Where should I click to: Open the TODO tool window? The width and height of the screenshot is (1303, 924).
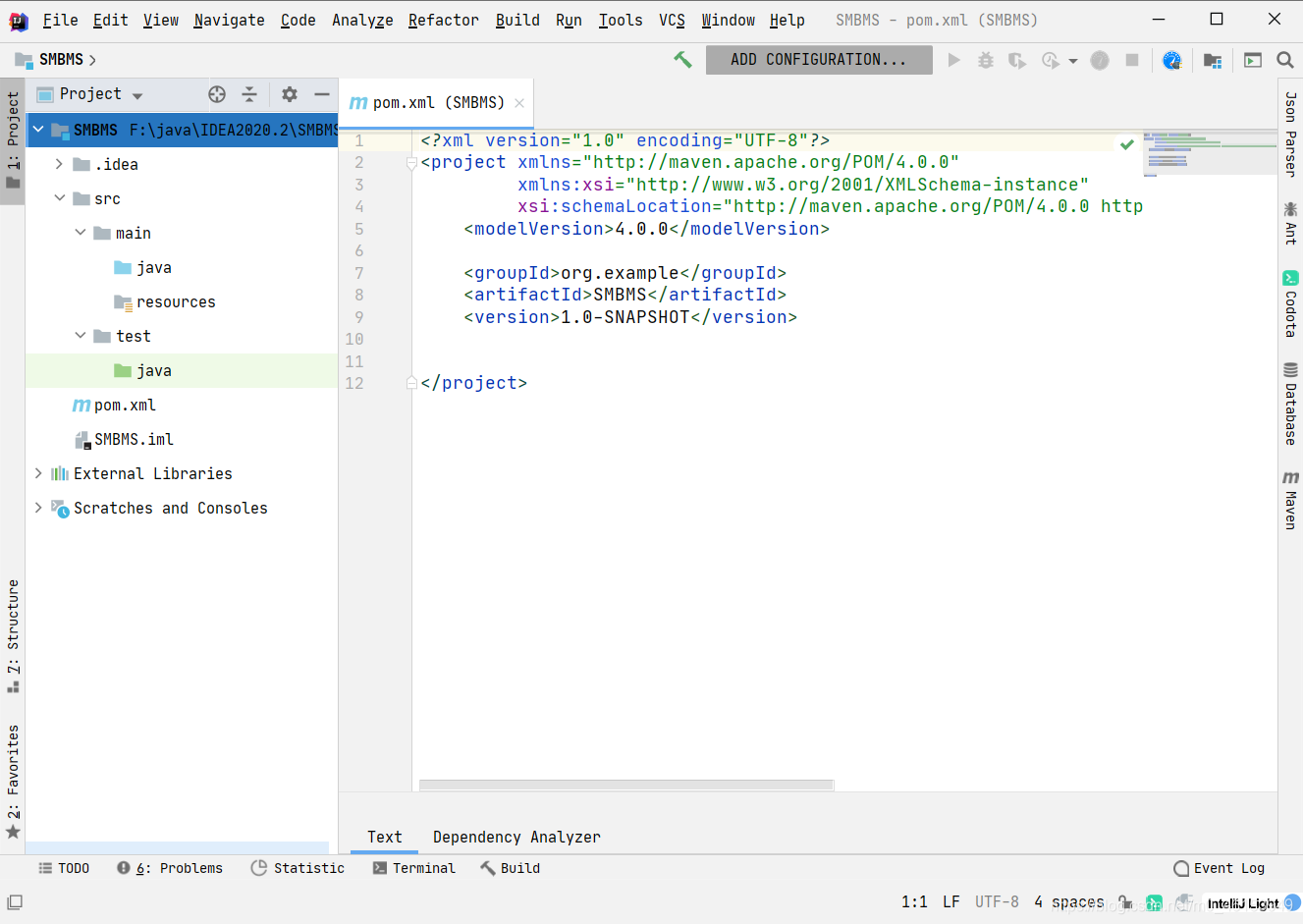coord(64,868)
